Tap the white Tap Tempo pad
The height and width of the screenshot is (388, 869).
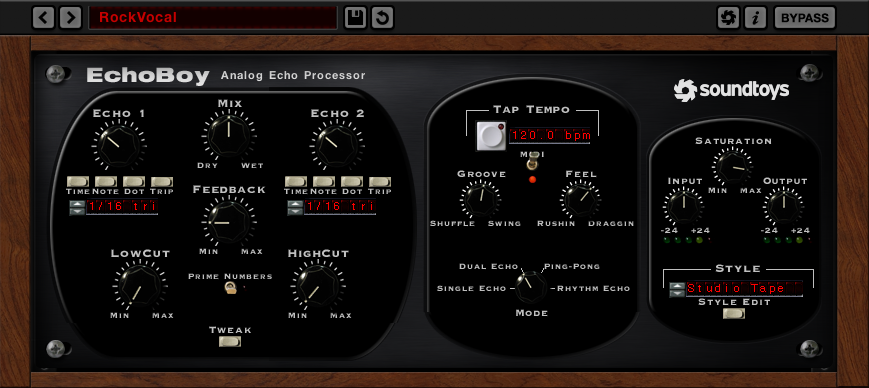pos(491,135)
